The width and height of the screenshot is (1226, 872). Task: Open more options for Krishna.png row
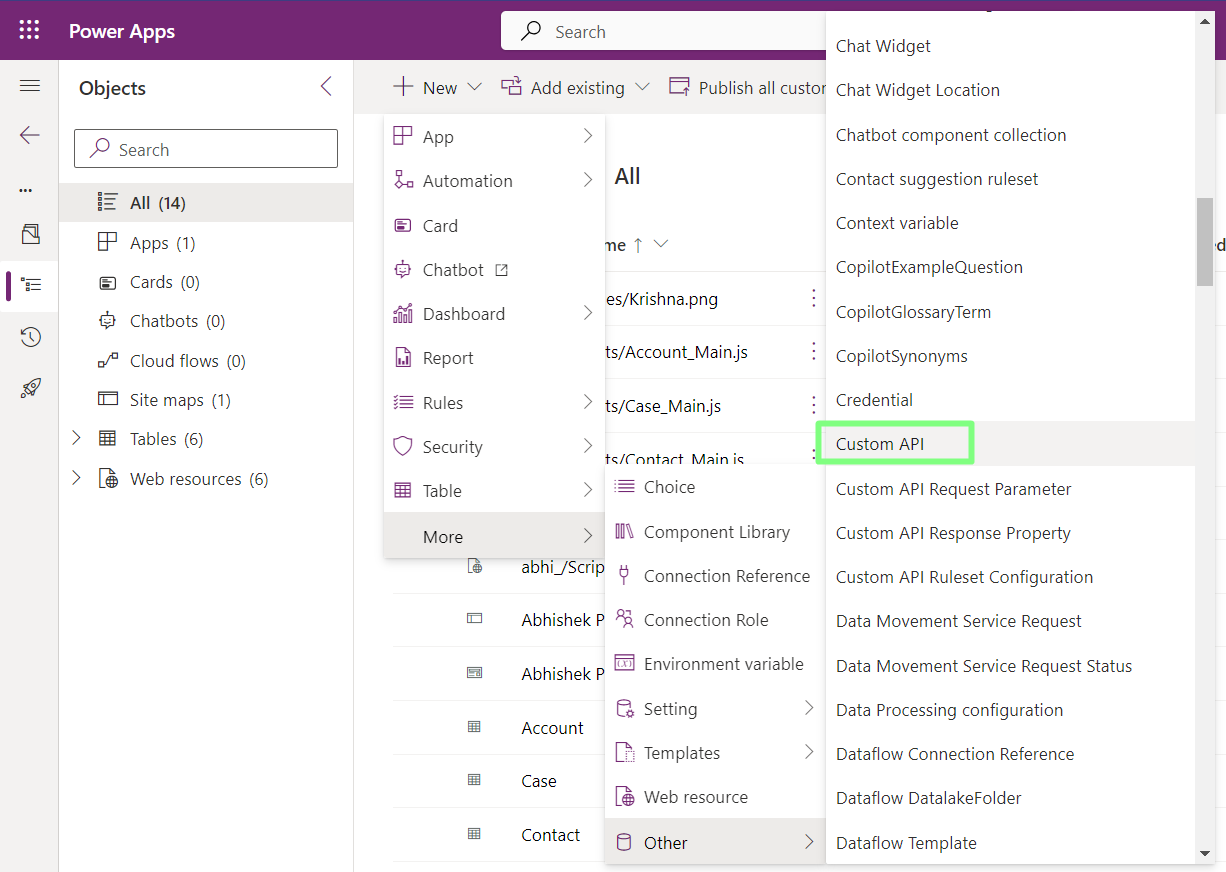814,298
